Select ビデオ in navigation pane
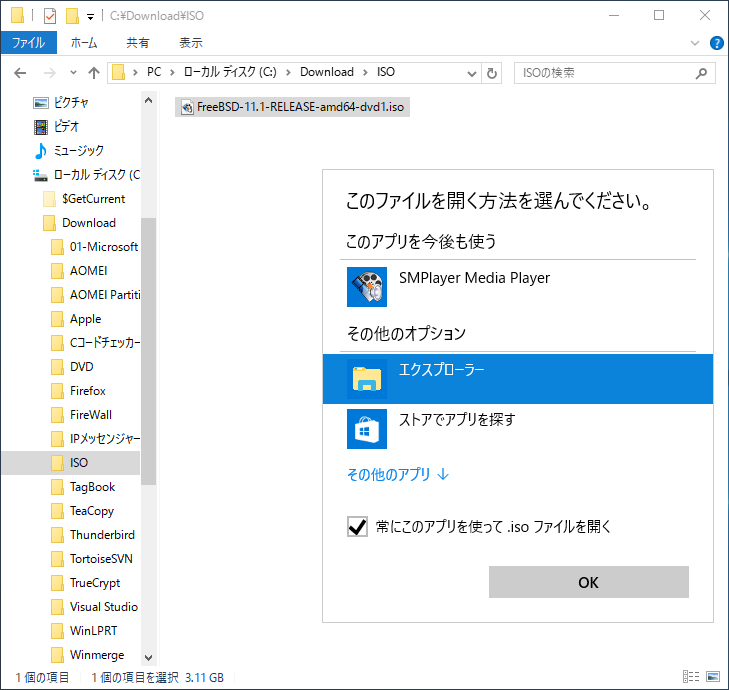Screen dimensions: 729x690 pos(57,126)
